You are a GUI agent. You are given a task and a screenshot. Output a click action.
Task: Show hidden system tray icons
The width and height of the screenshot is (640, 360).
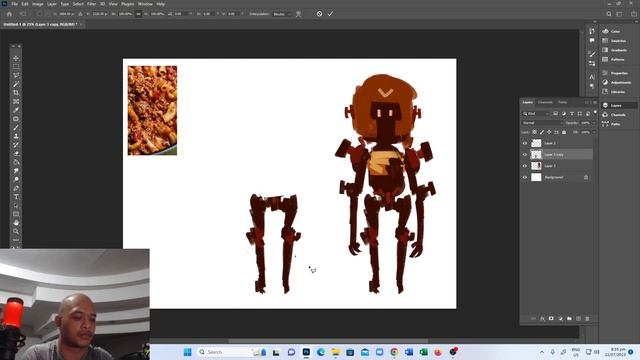542,352
